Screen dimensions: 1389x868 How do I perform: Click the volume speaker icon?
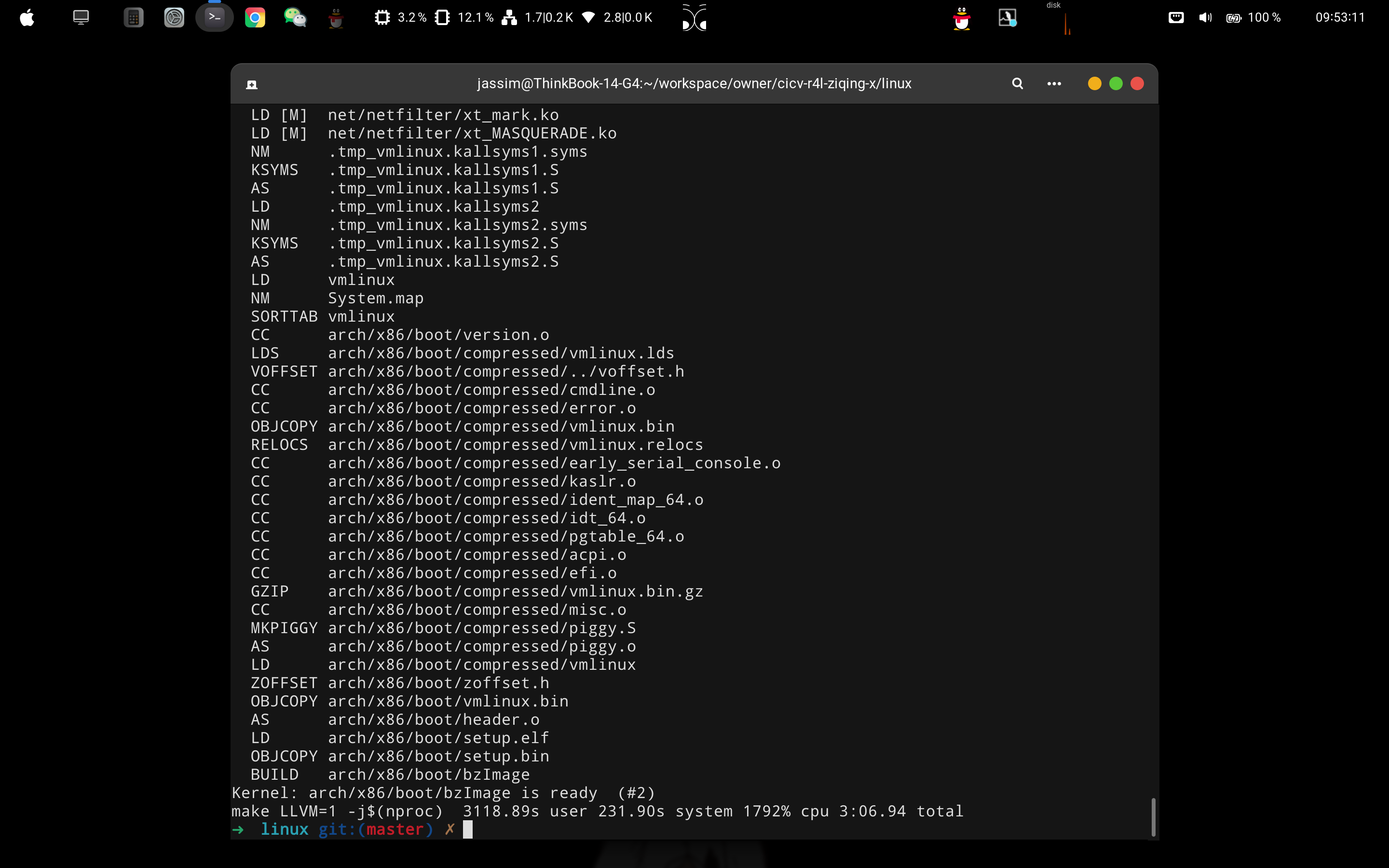[x=1205, y=18]
